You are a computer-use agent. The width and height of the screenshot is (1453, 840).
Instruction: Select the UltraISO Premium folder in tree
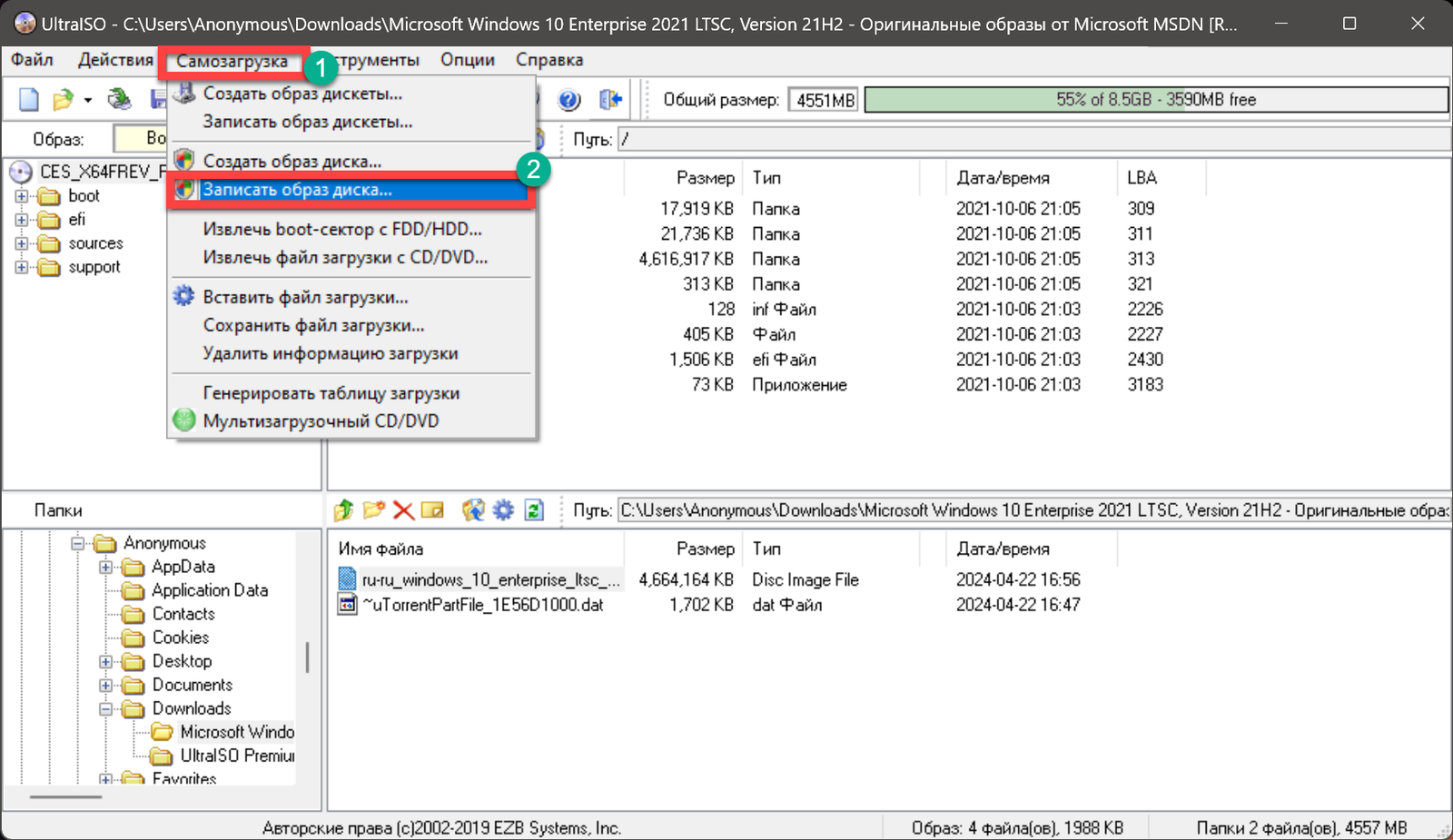click(x=237, y=756)
